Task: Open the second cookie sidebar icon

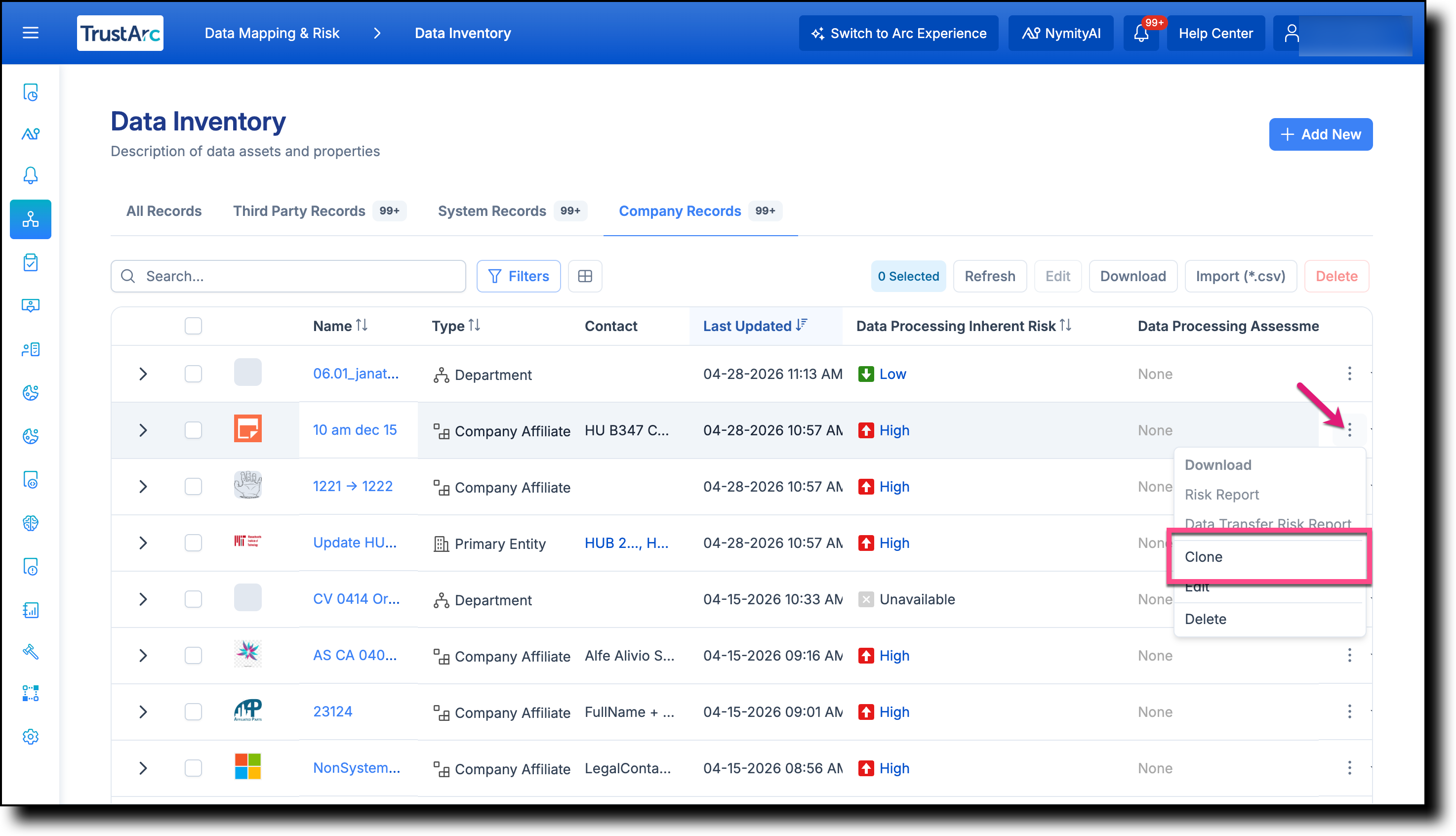Action: [31, 436]
